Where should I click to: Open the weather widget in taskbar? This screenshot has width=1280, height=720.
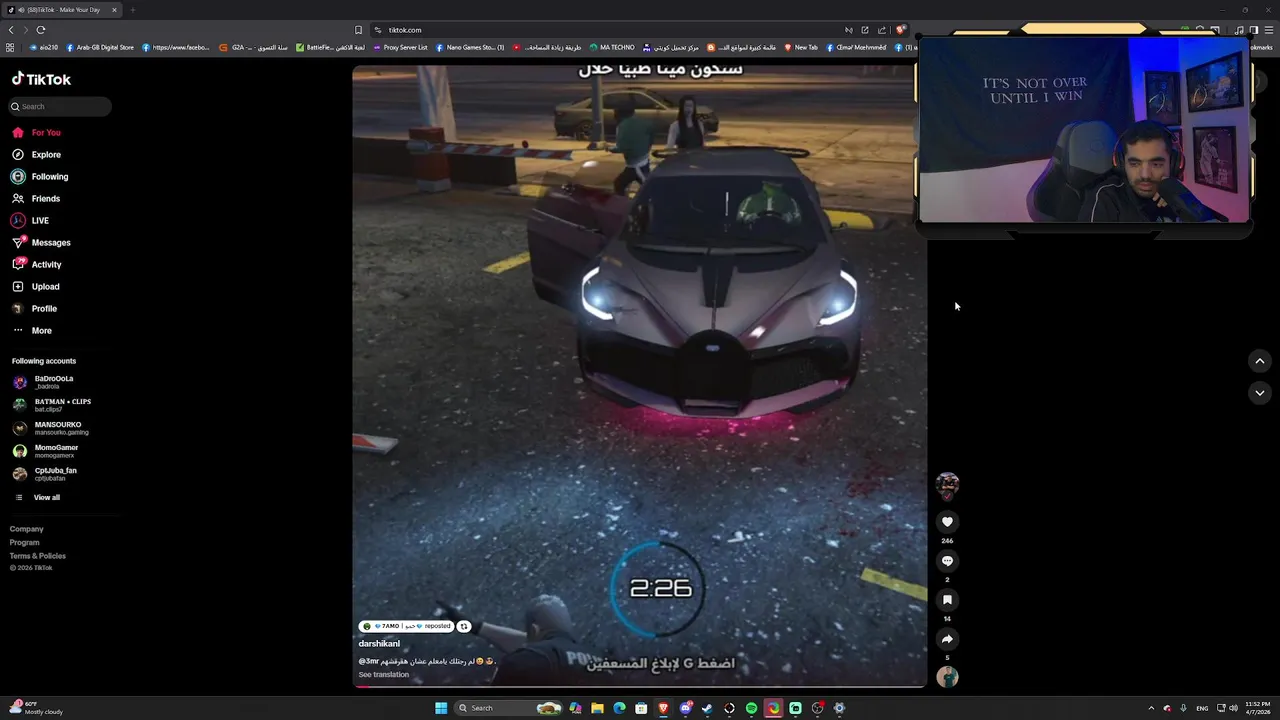[38, 708]
